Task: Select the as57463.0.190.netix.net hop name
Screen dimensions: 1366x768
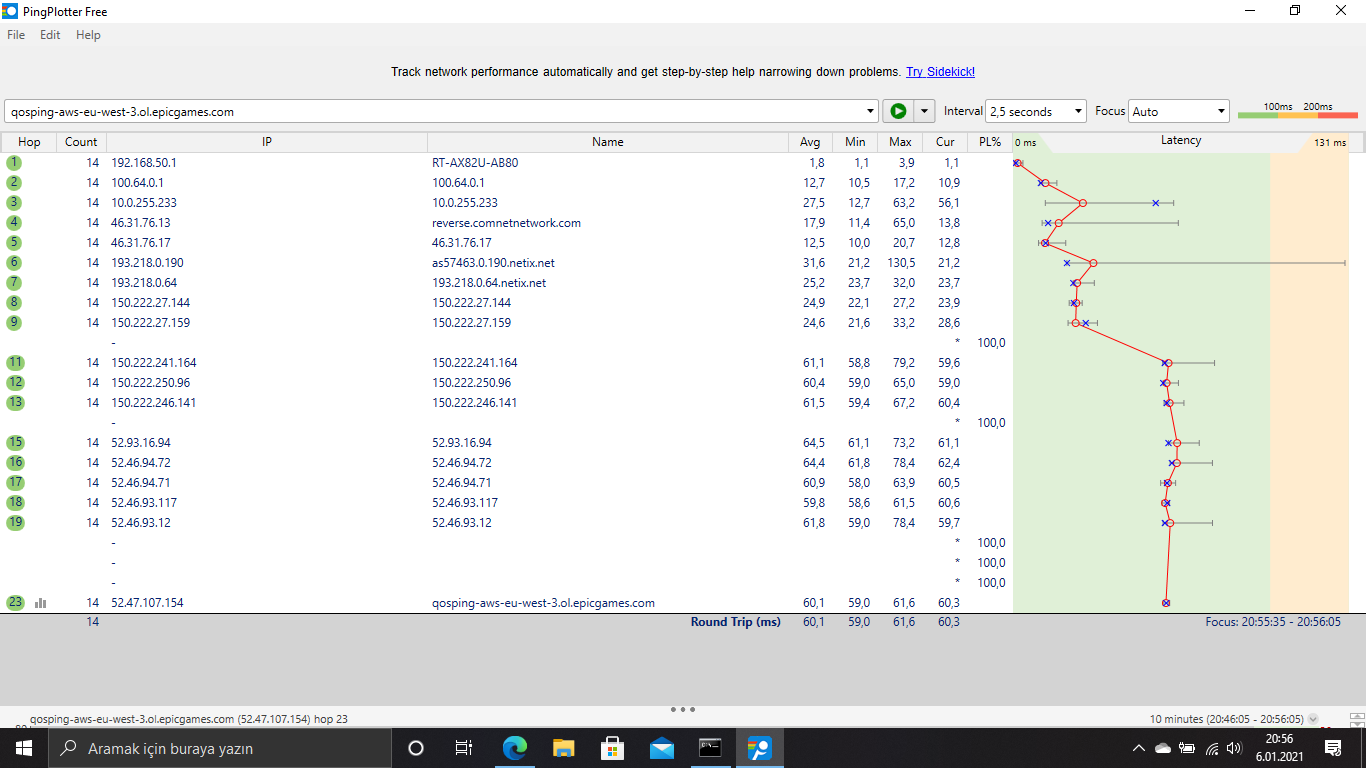Action: click(x=493, y=262)
